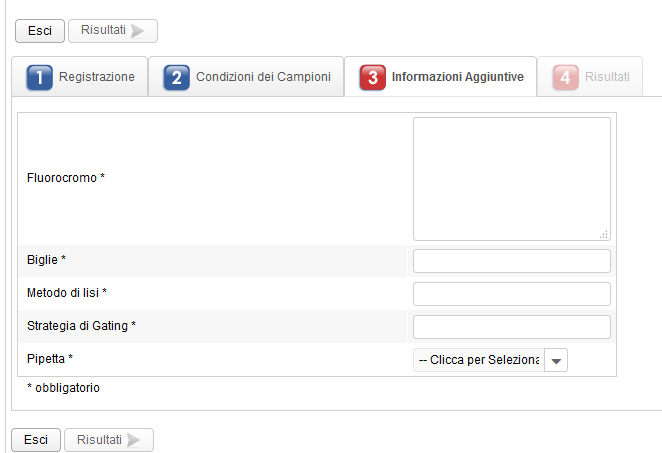Click the blue step 2 number icon
The width and height of the screenshot is (662, 453).
(x=176, y=77)
